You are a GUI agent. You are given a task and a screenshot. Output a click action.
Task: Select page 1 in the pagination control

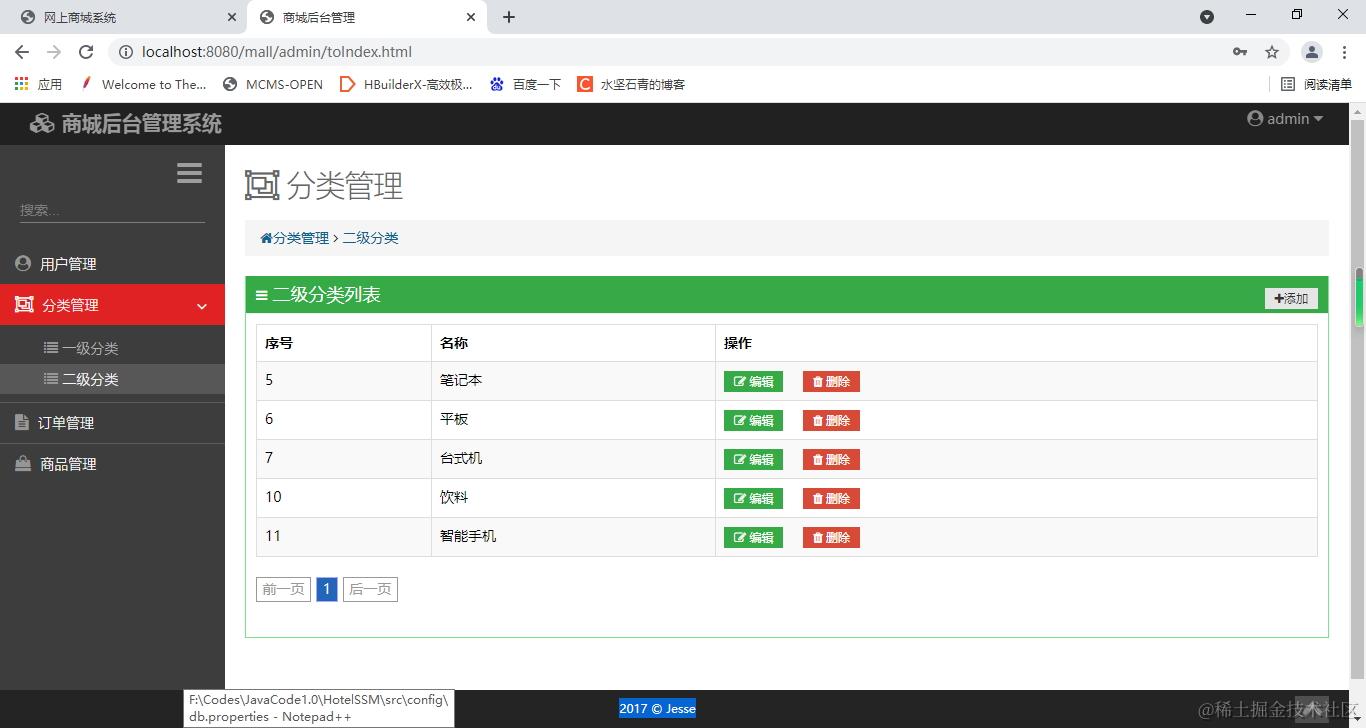click(x=326, y=589)
